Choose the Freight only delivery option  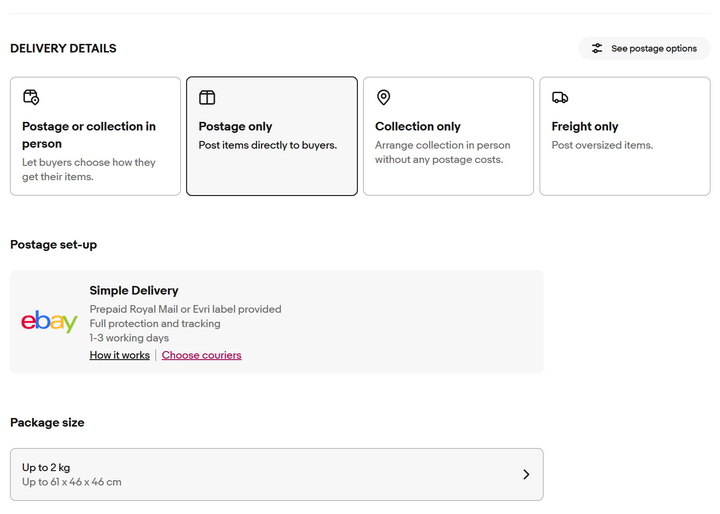pos(625,136)
